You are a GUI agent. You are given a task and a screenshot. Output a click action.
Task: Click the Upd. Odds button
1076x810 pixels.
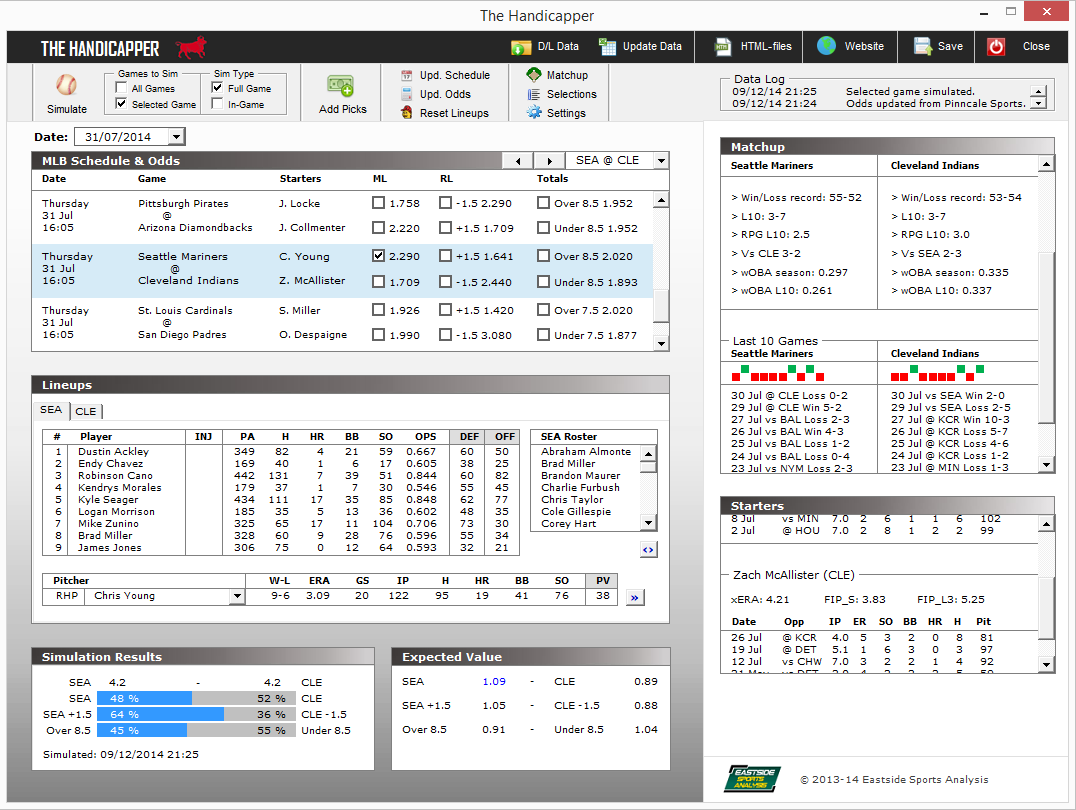tap(444, 94)
